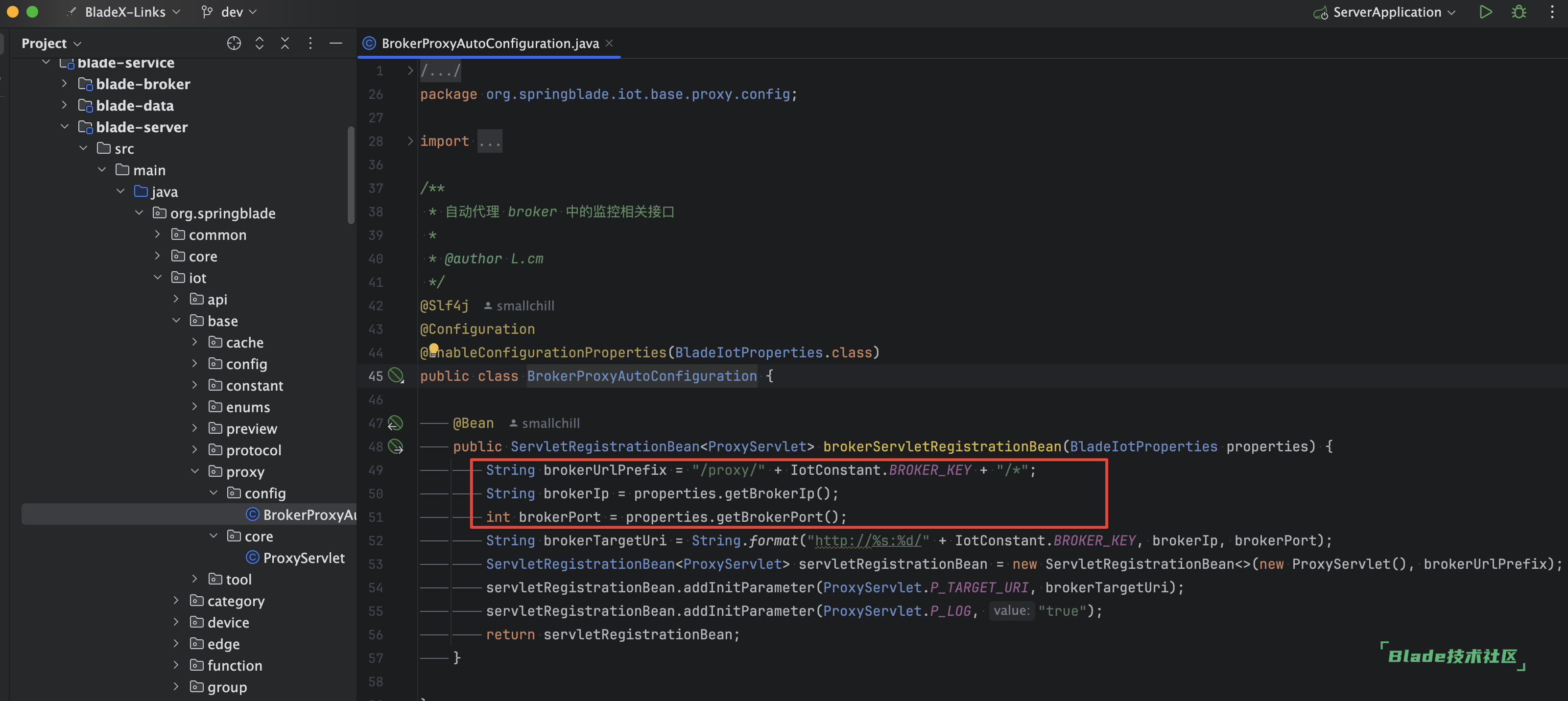The height and width of the screenshot is (701, 1568).
Task: Click the BladeIotProperties.class reference on line 44
Action: [x=774, y=352]
